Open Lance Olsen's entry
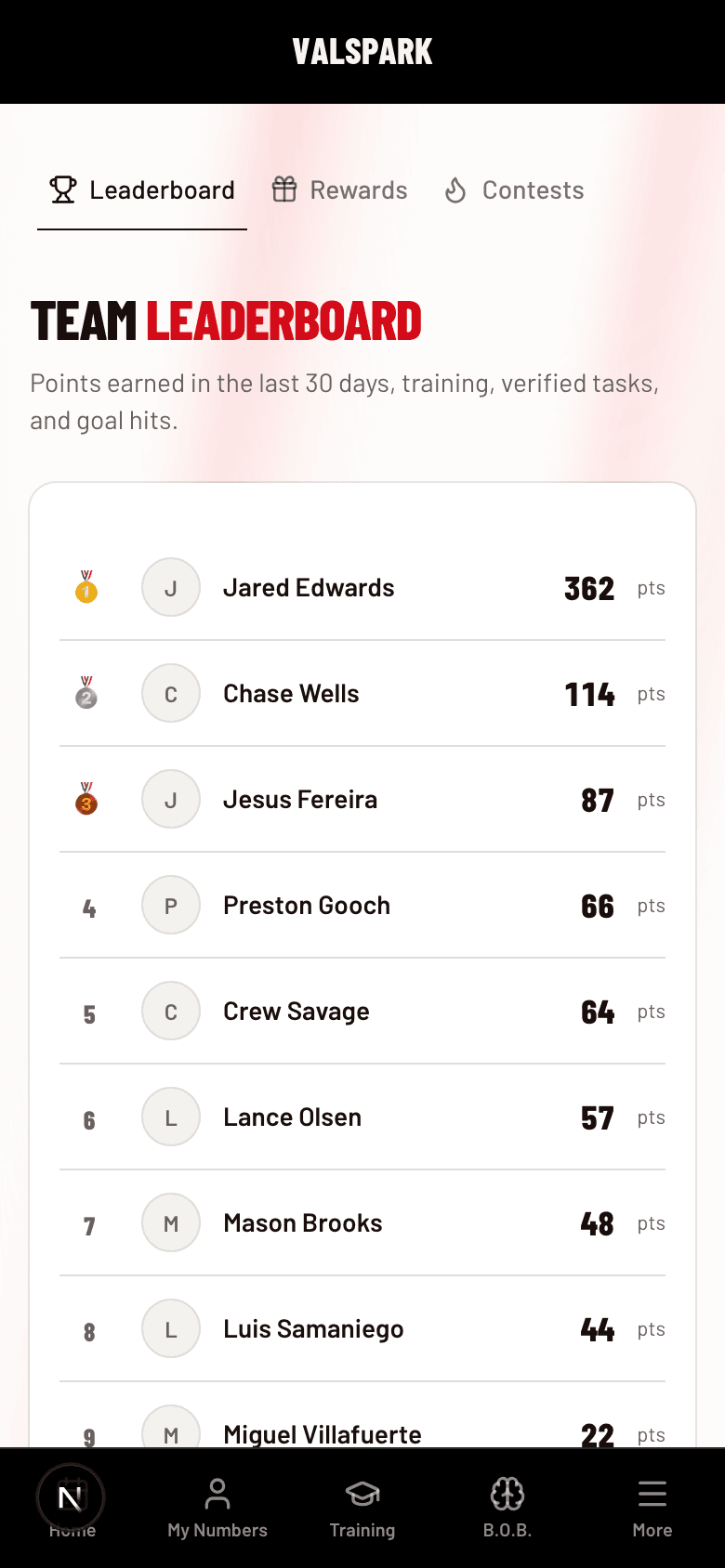Image resolution: width=725 pixels, height=1568 pixels. [362, 1117]
